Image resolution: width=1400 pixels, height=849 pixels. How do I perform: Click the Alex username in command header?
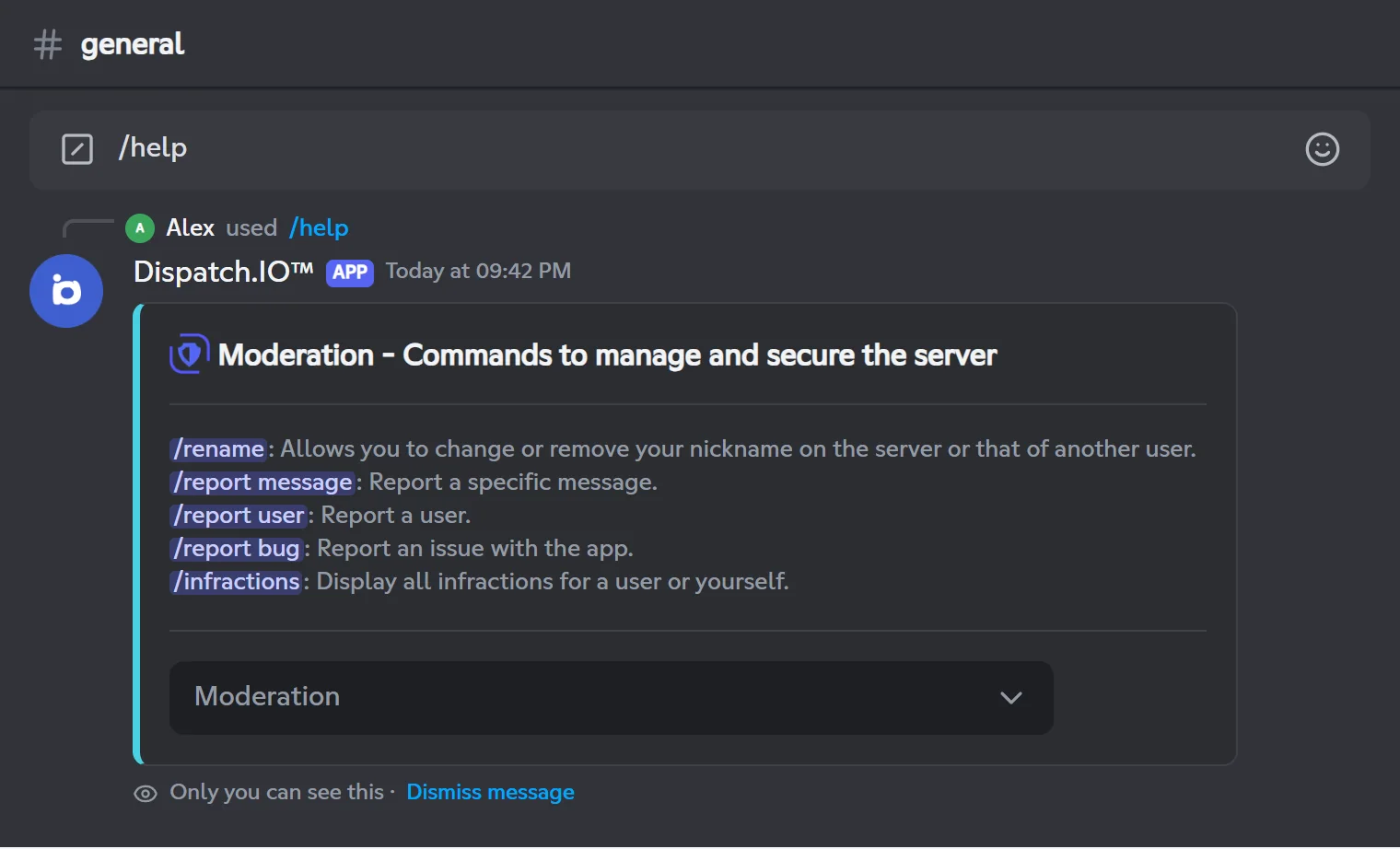pos(190,227)
